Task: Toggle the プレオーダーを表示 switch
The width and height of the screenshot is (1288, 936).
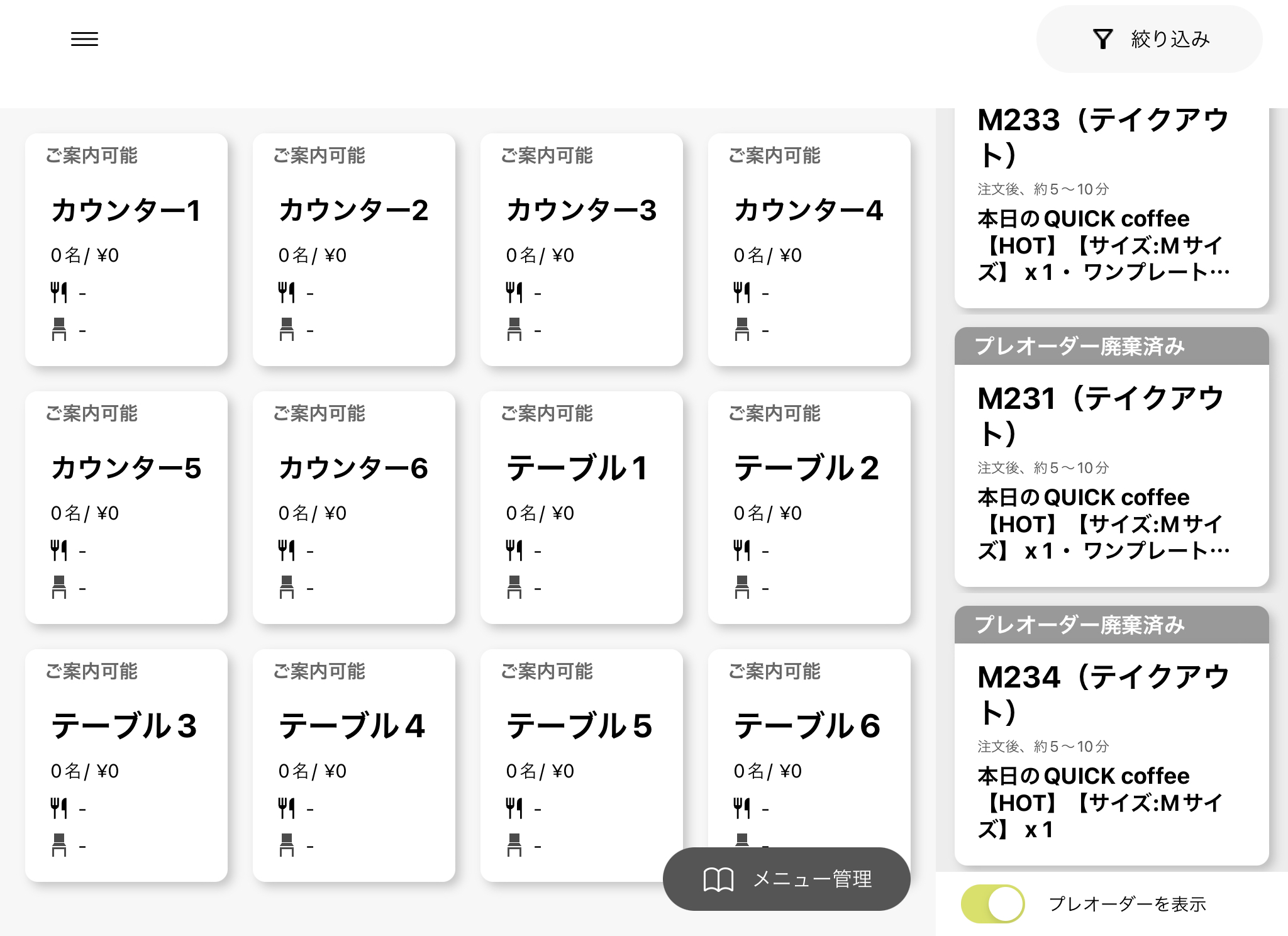Action: point(993,904)
